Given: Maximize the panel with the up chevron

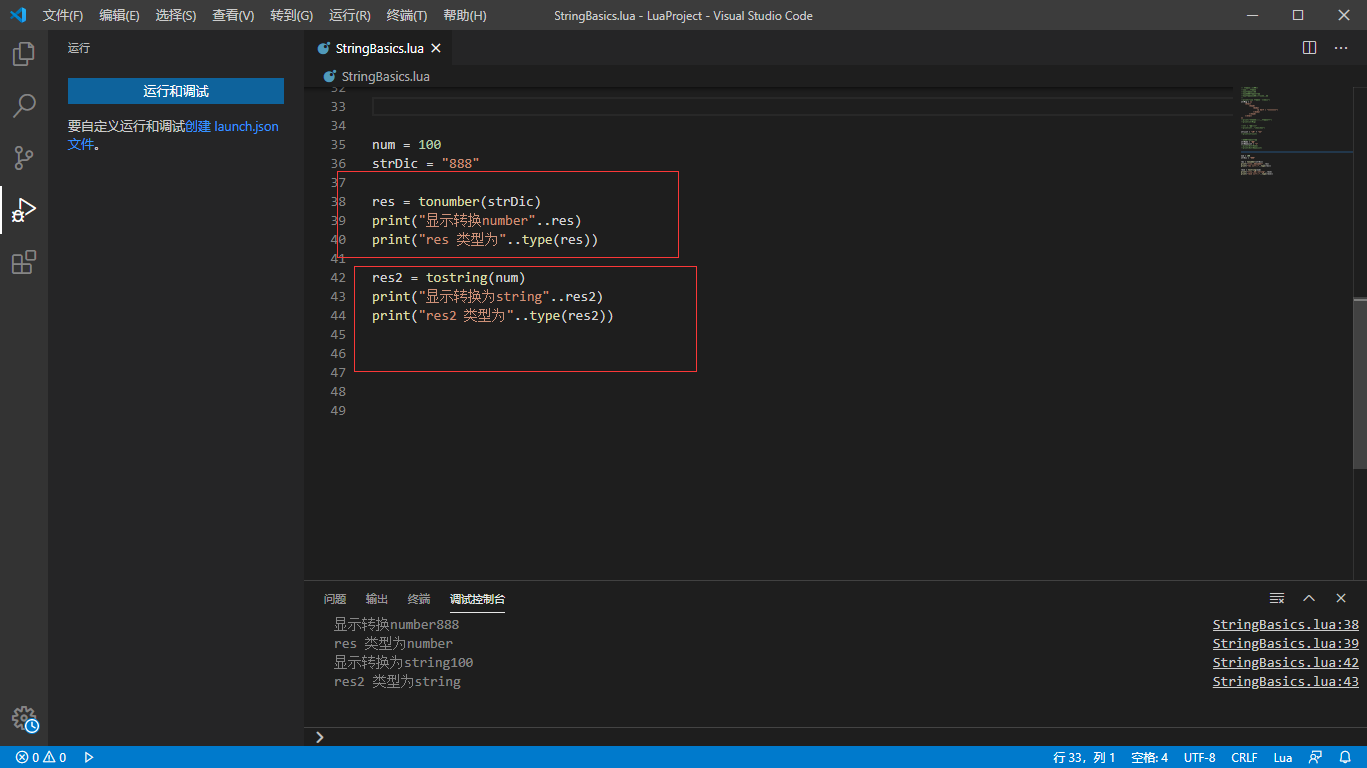Looking at the screenshot, I should coord(1309,598).
